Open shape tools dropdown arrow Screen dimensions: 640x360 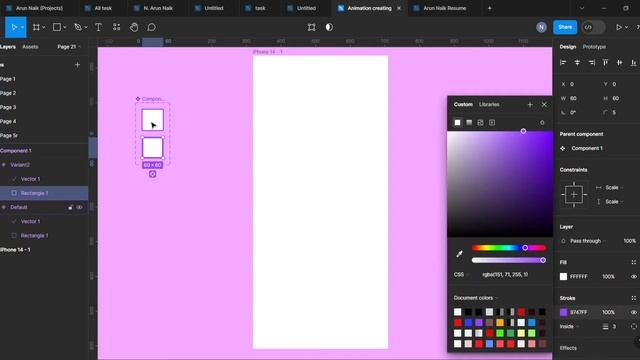point(64,27)
